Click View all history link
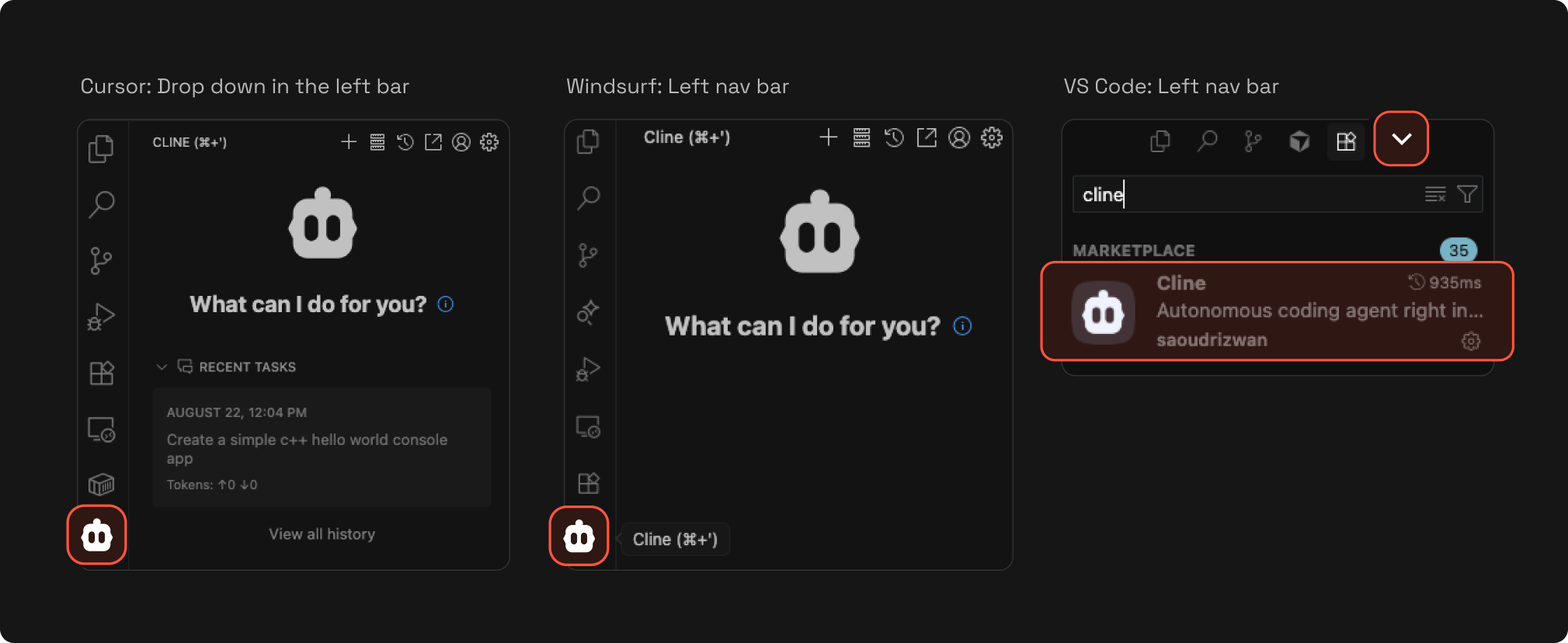This screenshot has height=643, width=1568. (322, 534)
